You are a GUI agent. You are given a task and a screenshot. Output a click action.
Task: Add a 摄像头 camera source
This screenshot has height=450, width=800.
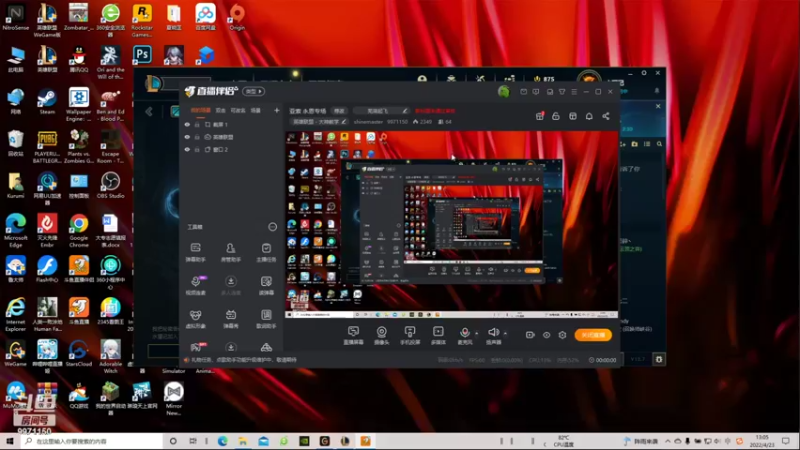pyautogui.click(x=382, y=335)
